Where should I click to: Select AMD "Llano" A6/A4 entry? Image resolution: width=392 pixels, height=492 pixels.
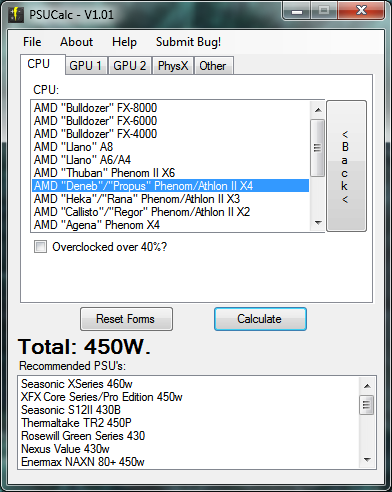pos(170,160)
